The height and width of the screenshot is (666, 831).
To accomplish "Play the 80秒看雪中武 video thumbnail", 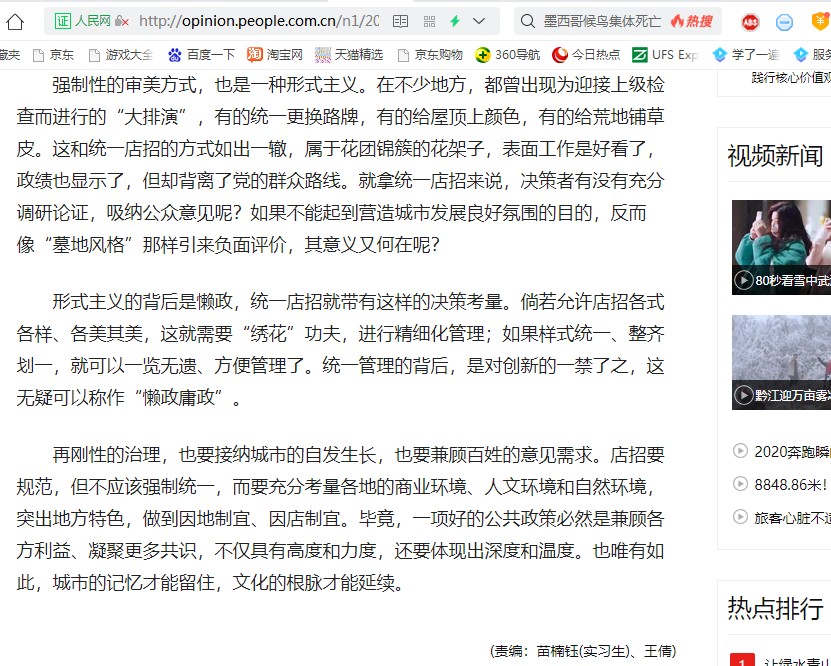I will tap(781, 247).
